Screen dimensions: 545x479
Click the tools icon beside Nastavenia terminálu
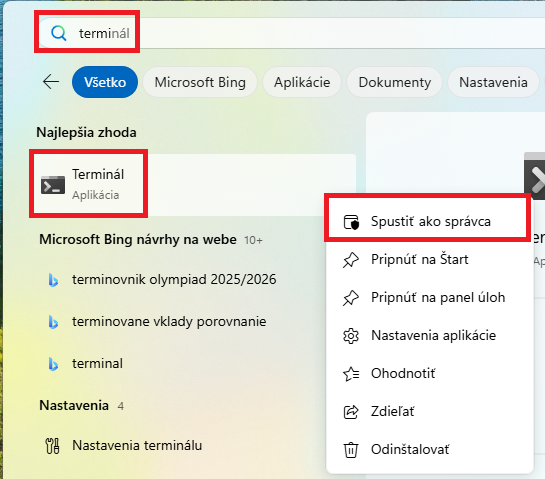[52, 446]
